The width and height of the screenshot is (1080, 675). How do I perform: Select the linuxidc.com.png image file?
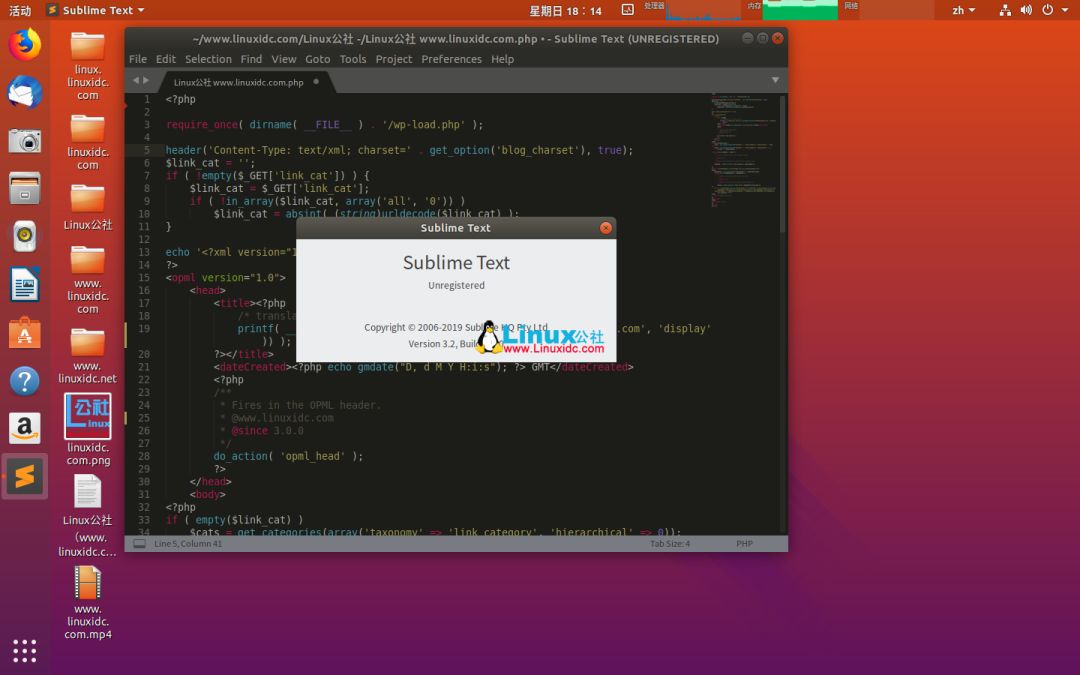point(87,430)
